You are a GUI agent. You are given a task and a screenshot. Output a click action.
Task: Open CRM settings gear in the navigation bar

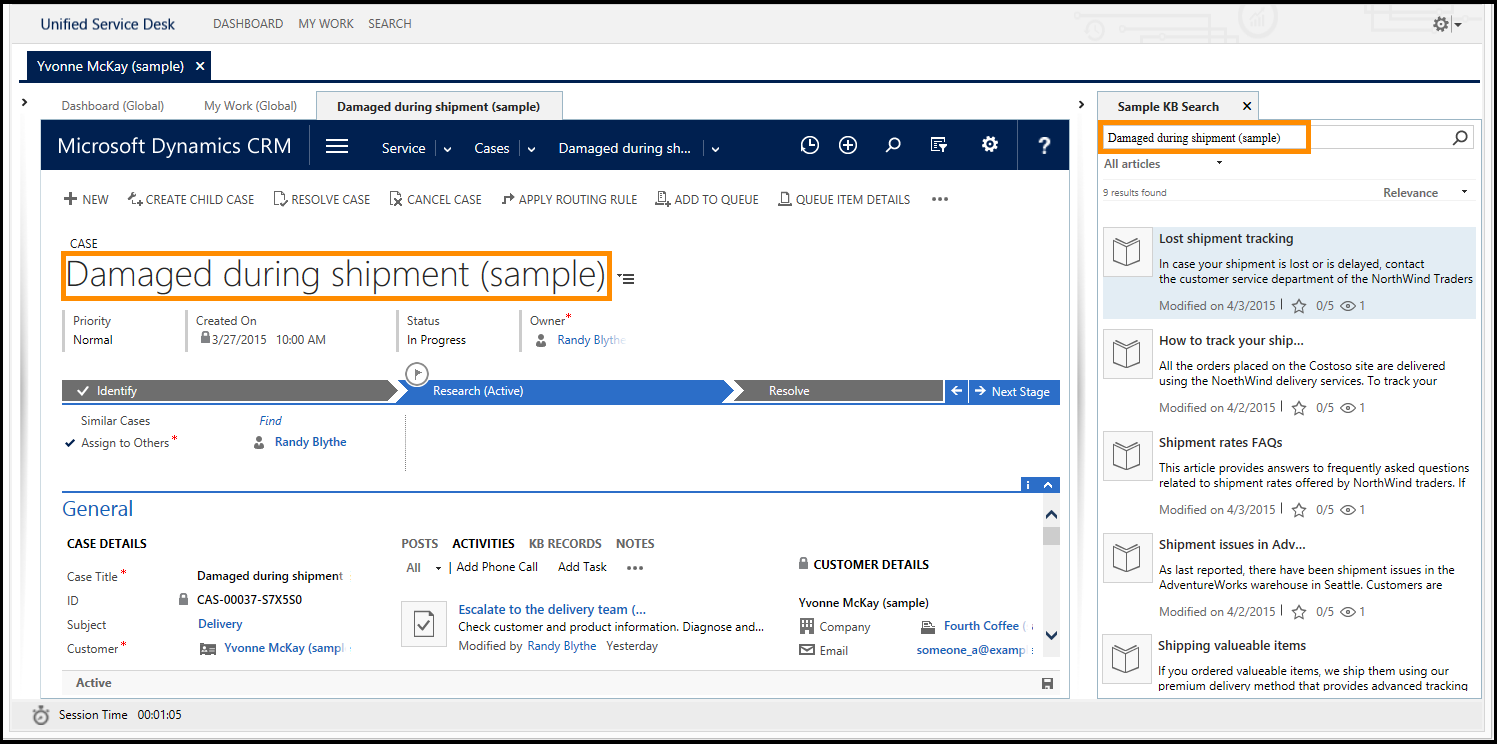click(x=990, y=144)
